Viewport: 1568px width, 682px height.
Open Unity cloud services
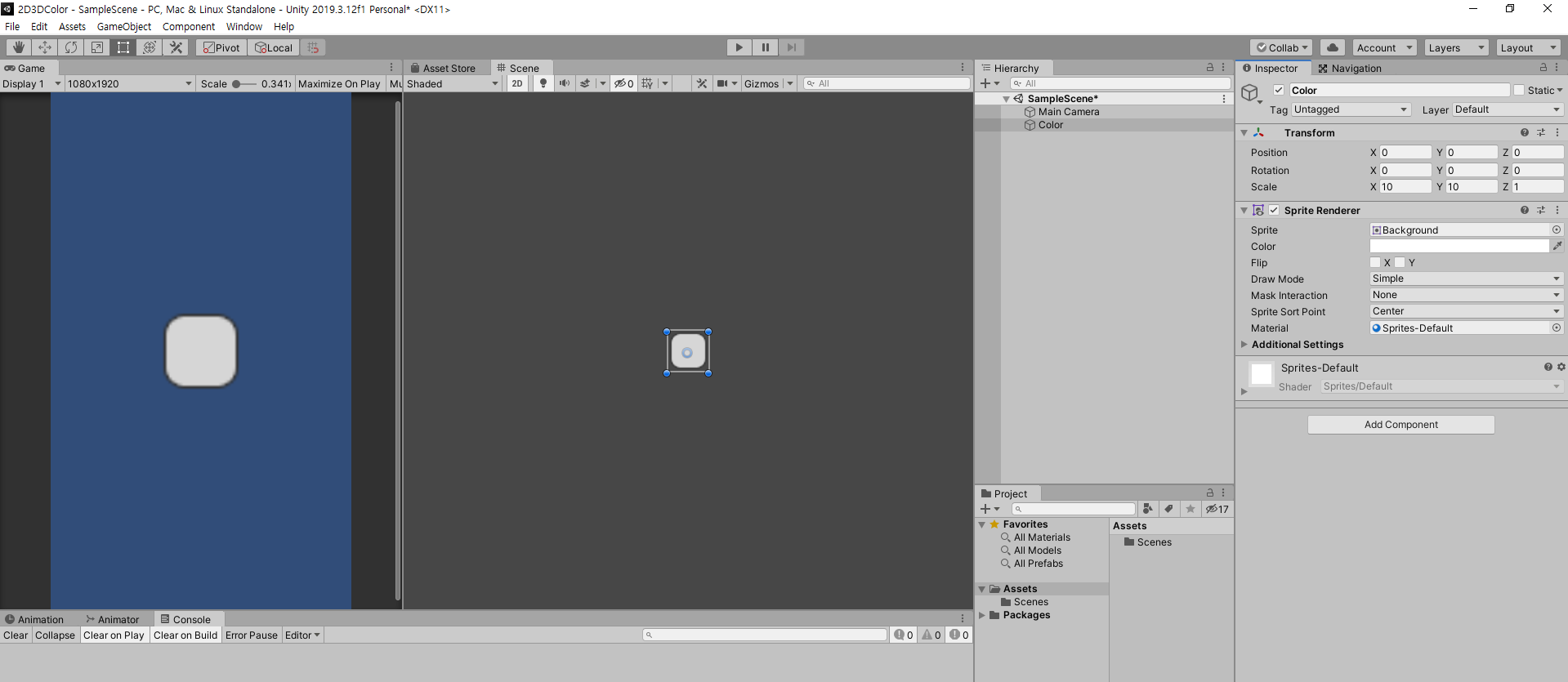pos(1333,47)
